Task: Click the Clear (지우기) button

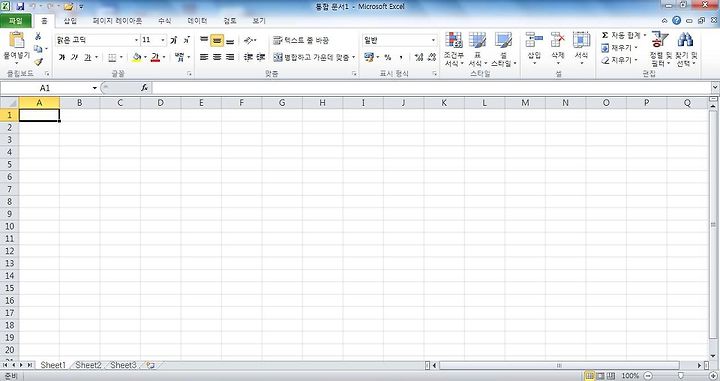Action: [x=619, y=60]
